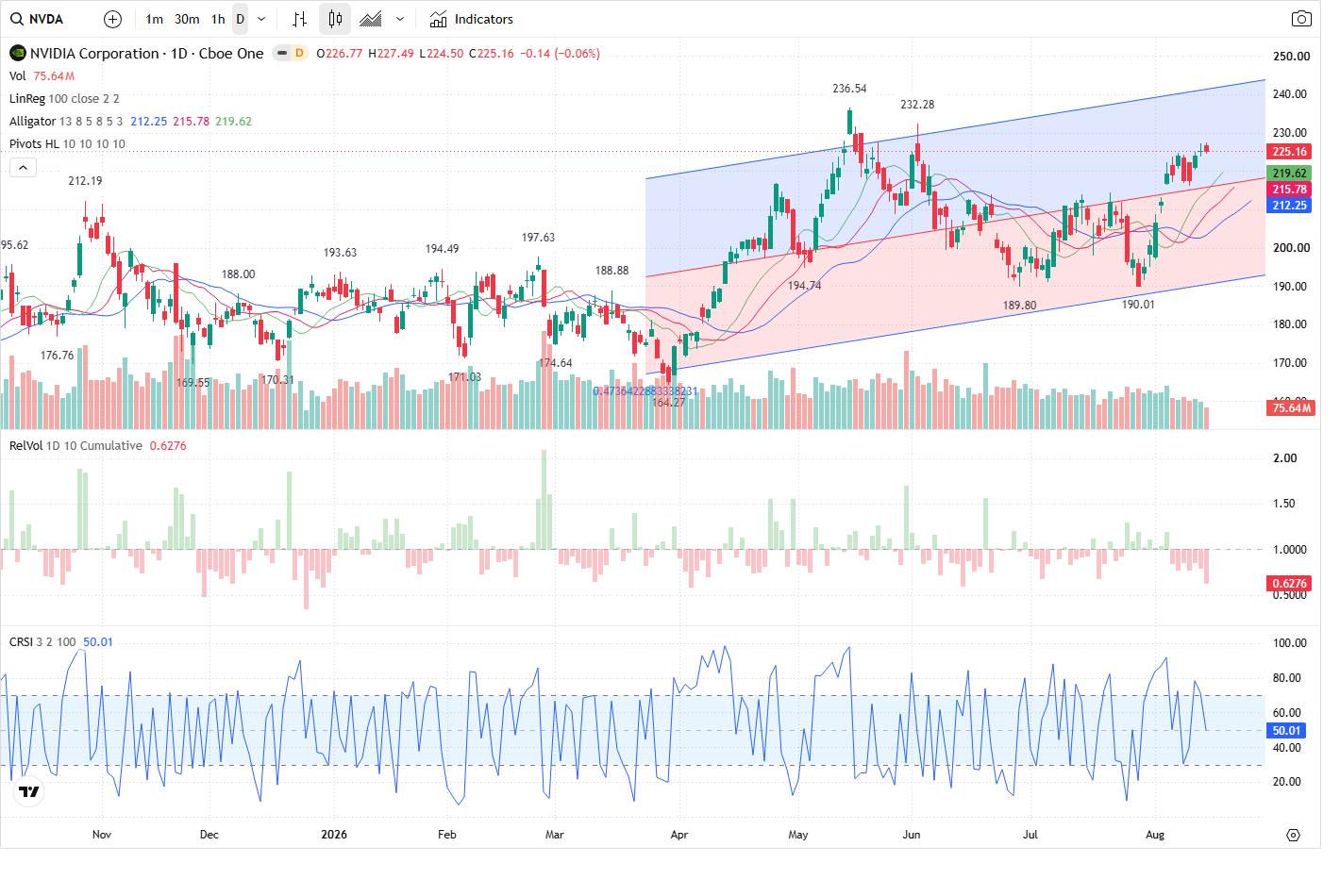Click the NVIDIA logo in the legend

[x=17, y=53]
